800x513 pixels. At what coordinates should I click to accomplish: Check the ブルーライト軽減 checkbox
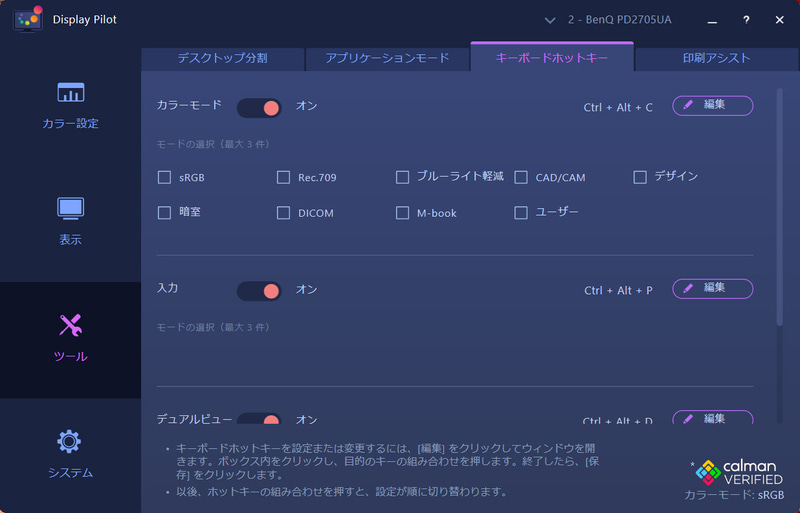(403, 177)
